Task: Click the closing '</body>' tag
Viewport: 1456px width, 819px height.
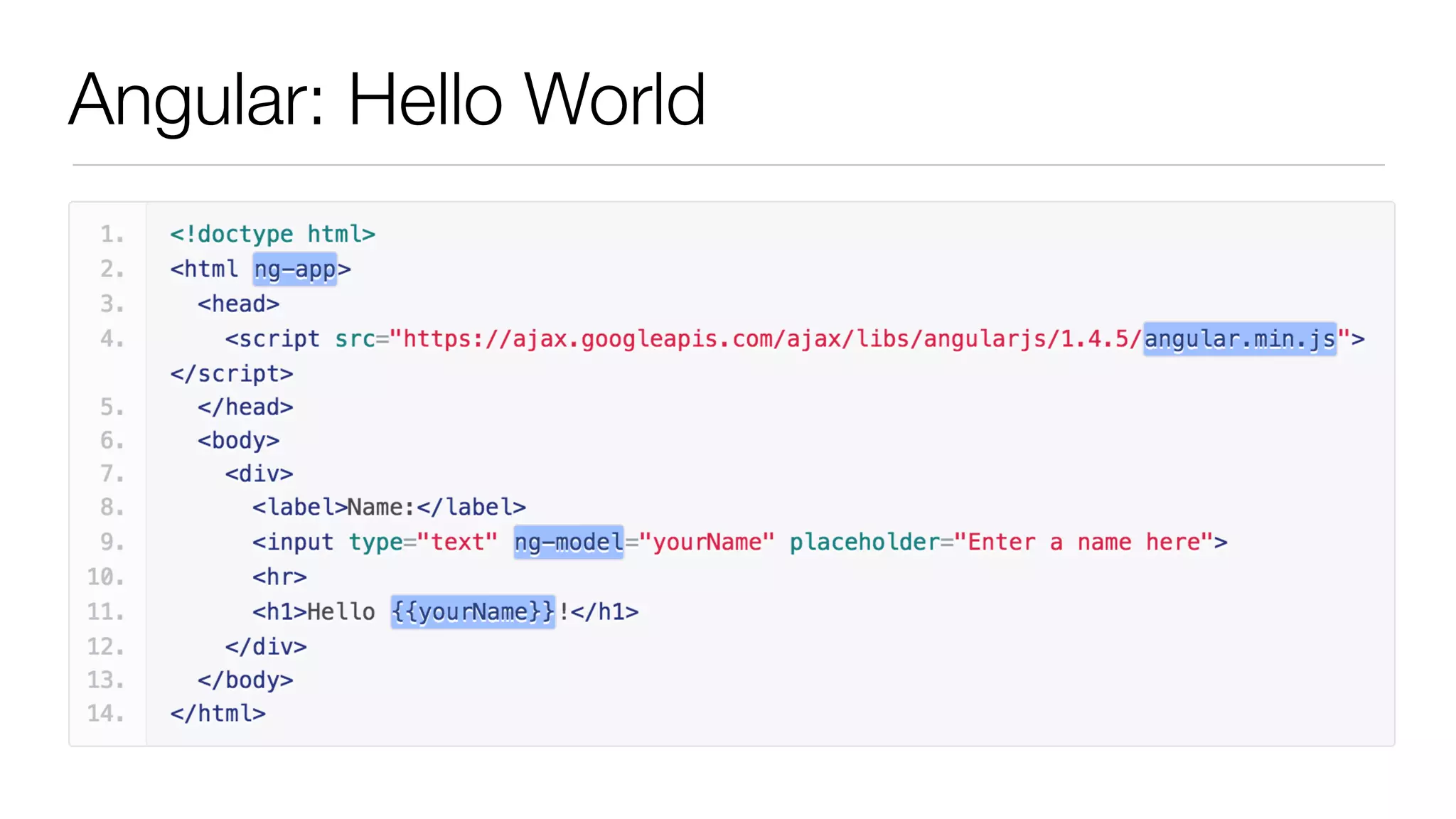Action: [x=245, y=680]
